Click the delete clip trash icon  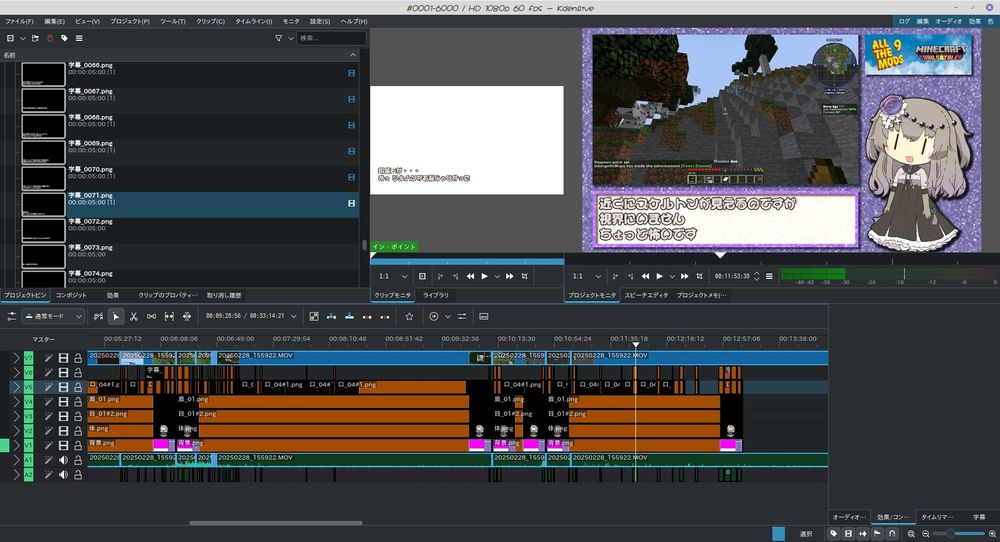(x=50, y=38)
